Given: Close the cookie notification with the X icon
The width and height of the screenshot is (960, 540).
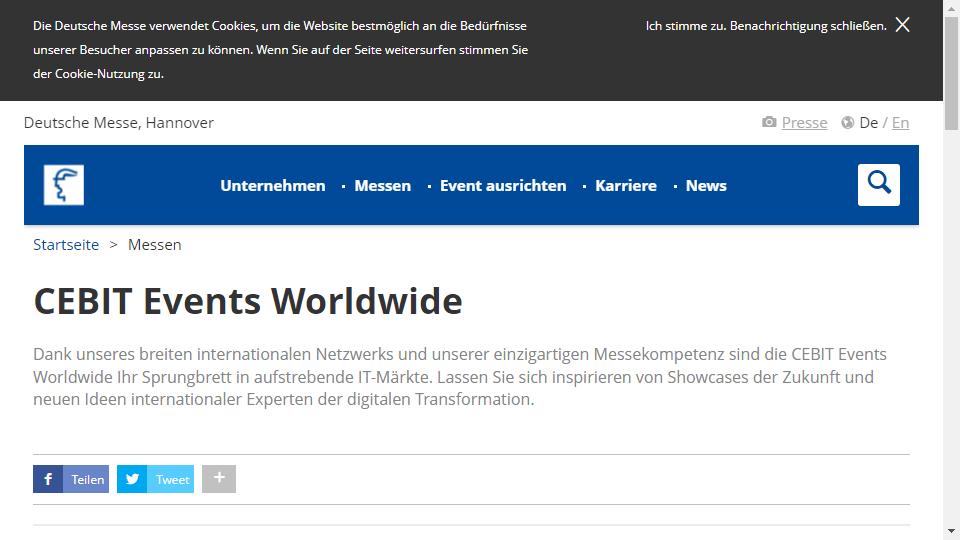Looking at the screenshot, I should click(x=902, y=24).
